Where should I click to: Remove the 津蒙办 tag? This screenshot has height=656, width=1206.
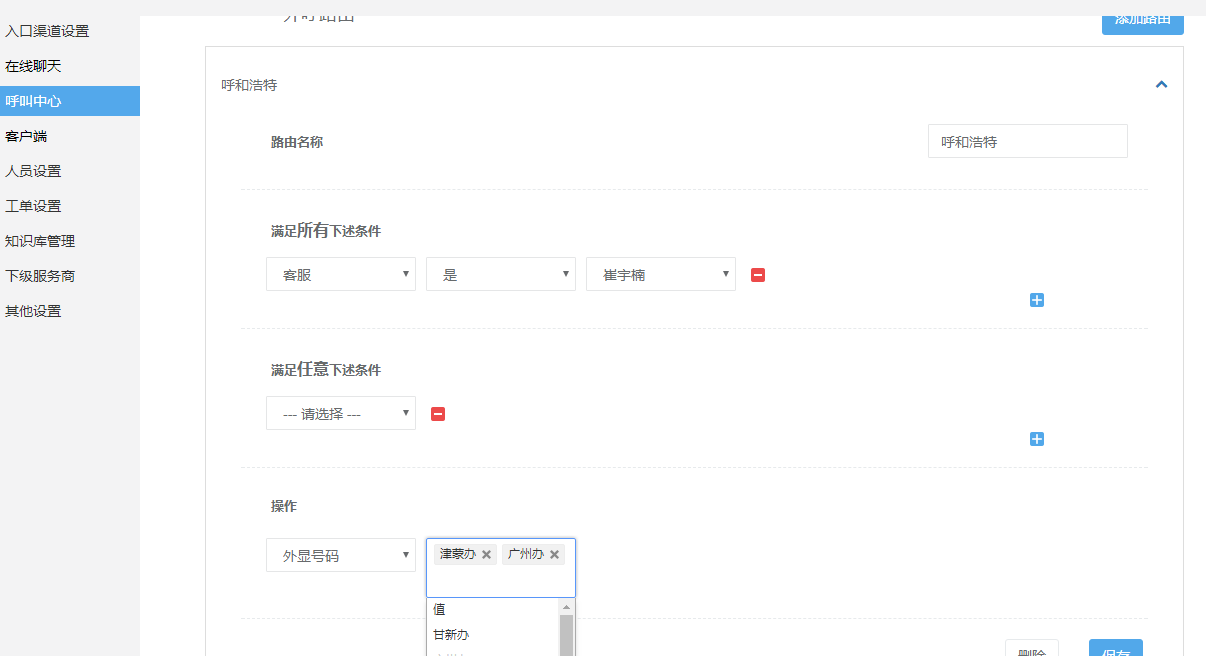pos(487,554)
